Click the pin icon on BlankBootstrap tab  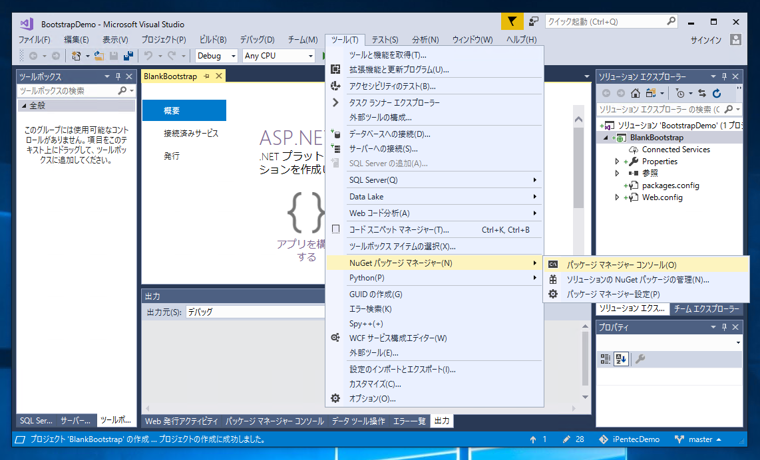(x=207, y=76)
